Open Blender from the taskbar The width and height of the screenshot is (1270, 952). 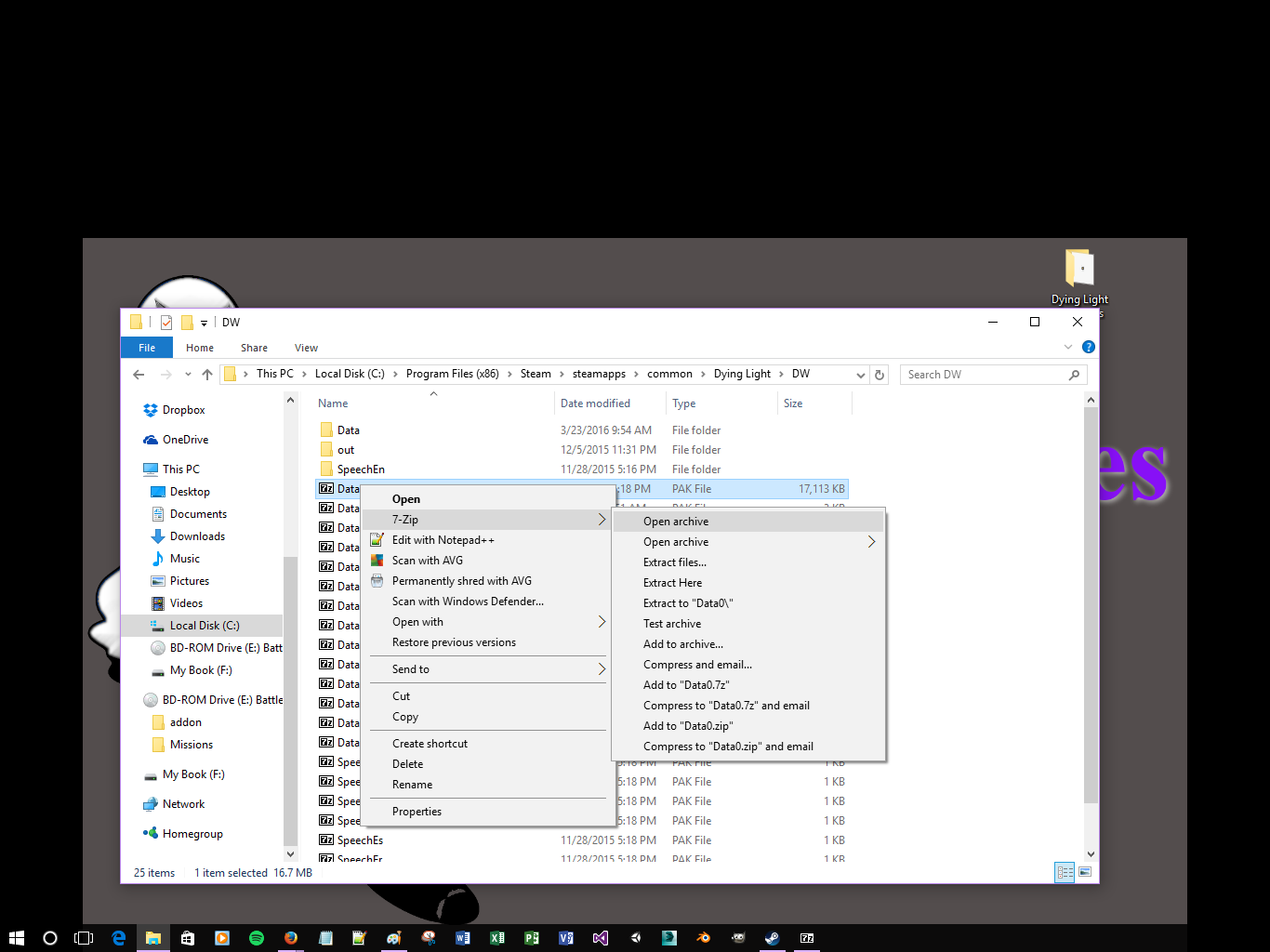704,938
